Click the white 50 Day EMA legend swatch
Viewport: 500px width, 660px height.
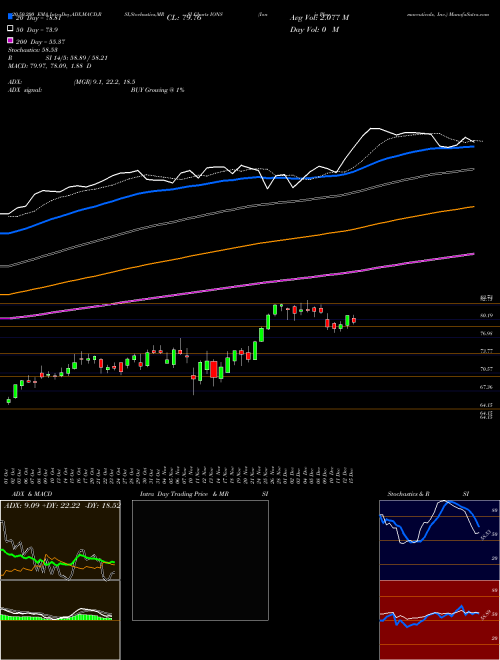tap(10, 29)
